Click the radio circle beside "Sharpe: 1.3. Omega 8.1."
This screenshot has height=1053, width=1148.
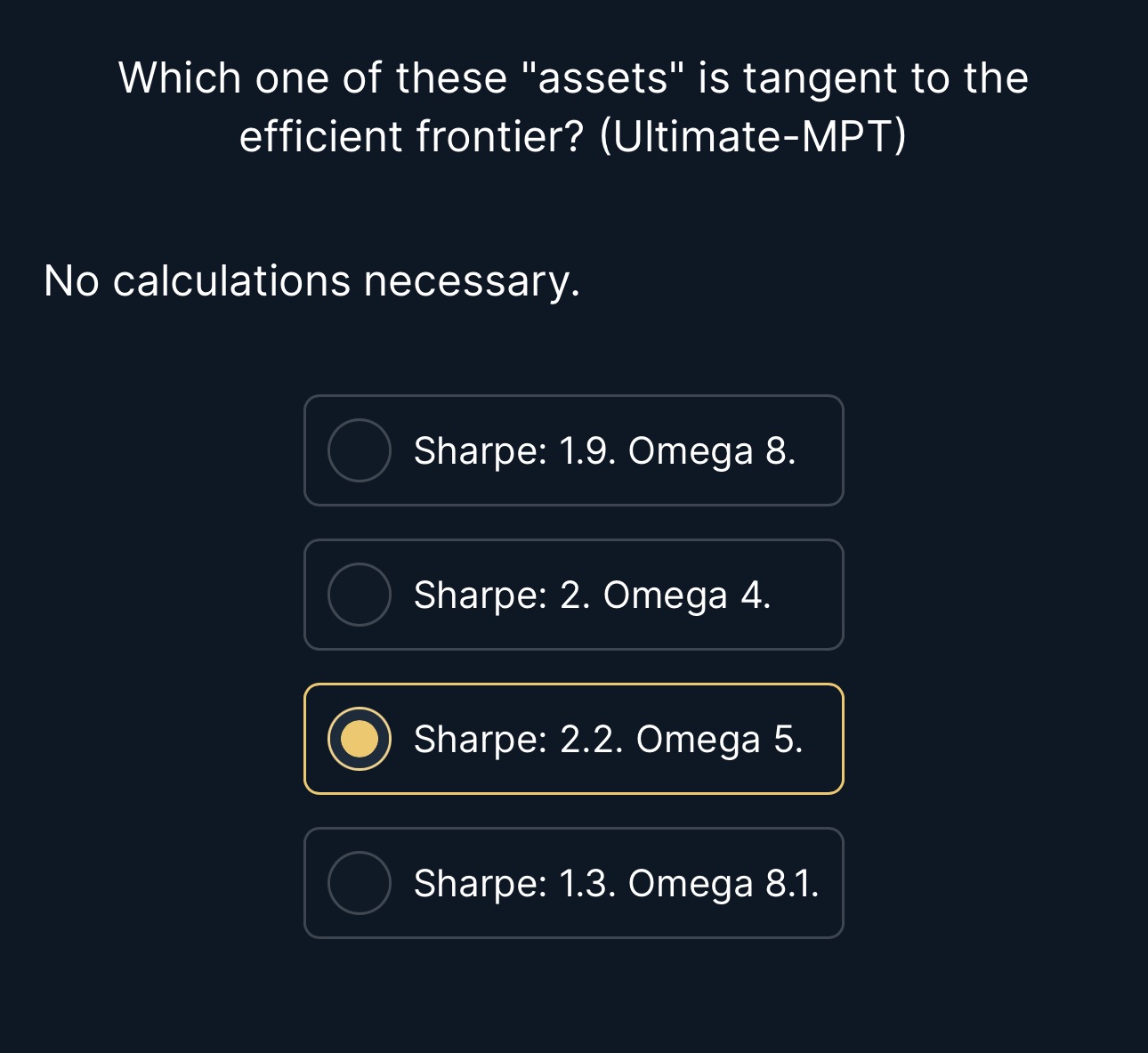(x=360, y=883)
